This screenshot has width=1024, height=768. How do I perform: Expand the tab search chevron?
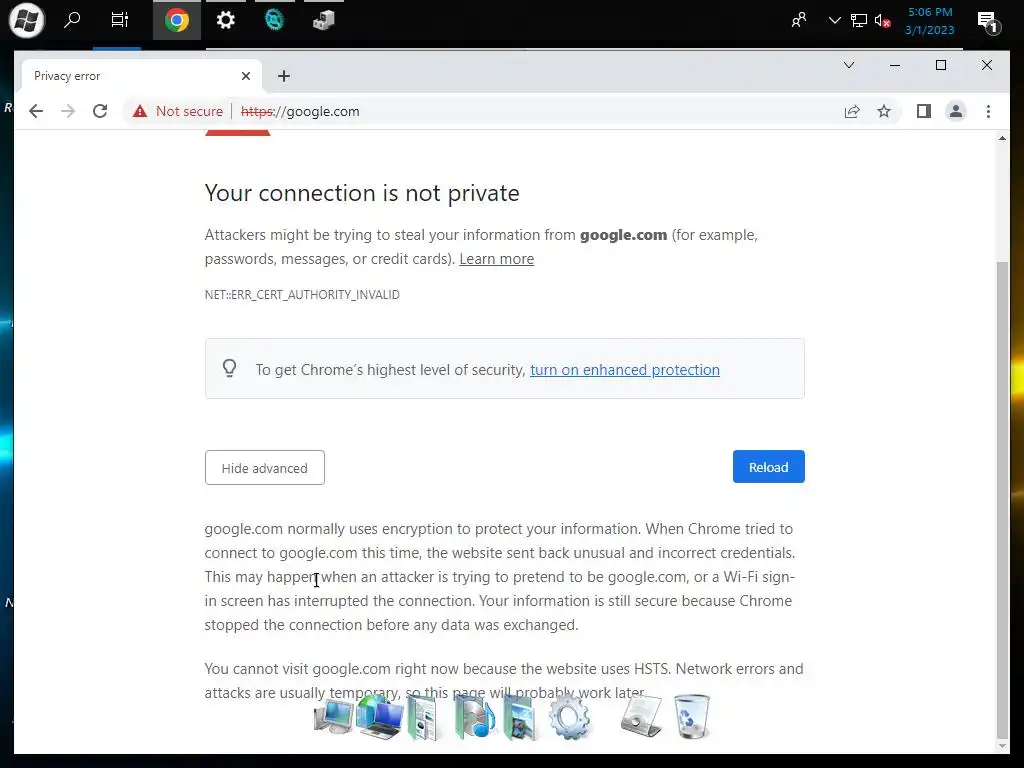848,65
